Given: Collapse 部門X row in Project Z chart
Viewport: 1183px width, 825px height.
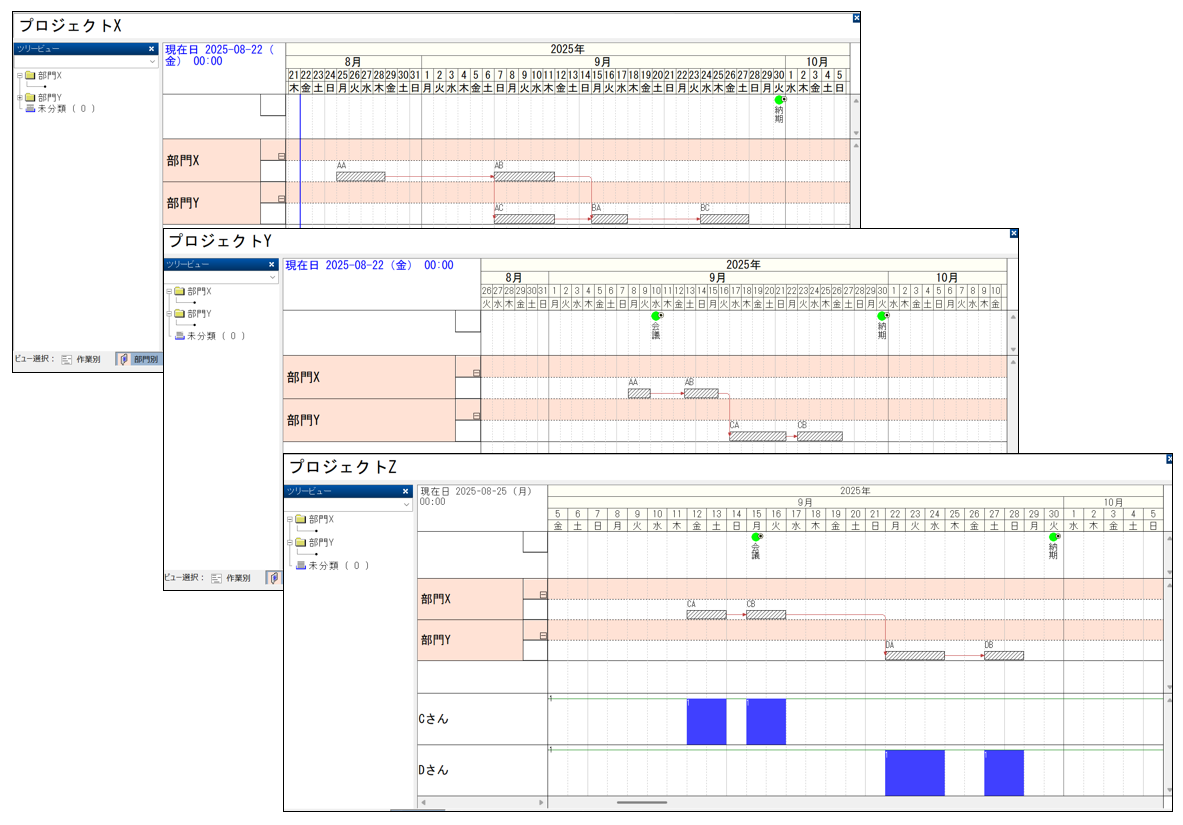Looking at the screenshot, I should pos(543,595).
